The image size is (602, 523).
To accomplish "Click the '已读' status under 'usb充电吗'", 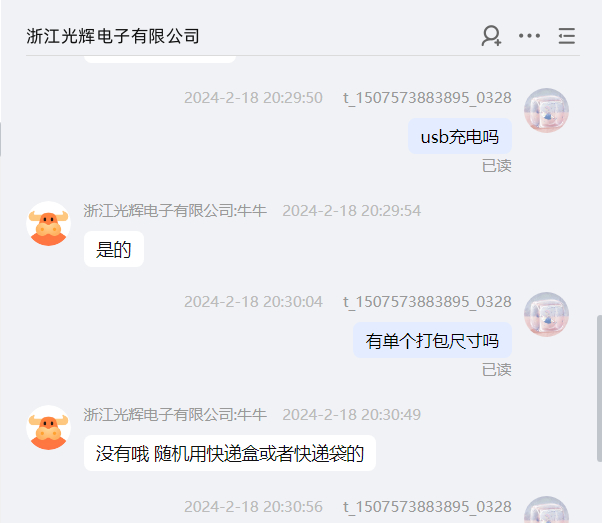I will tap(497, 166).
